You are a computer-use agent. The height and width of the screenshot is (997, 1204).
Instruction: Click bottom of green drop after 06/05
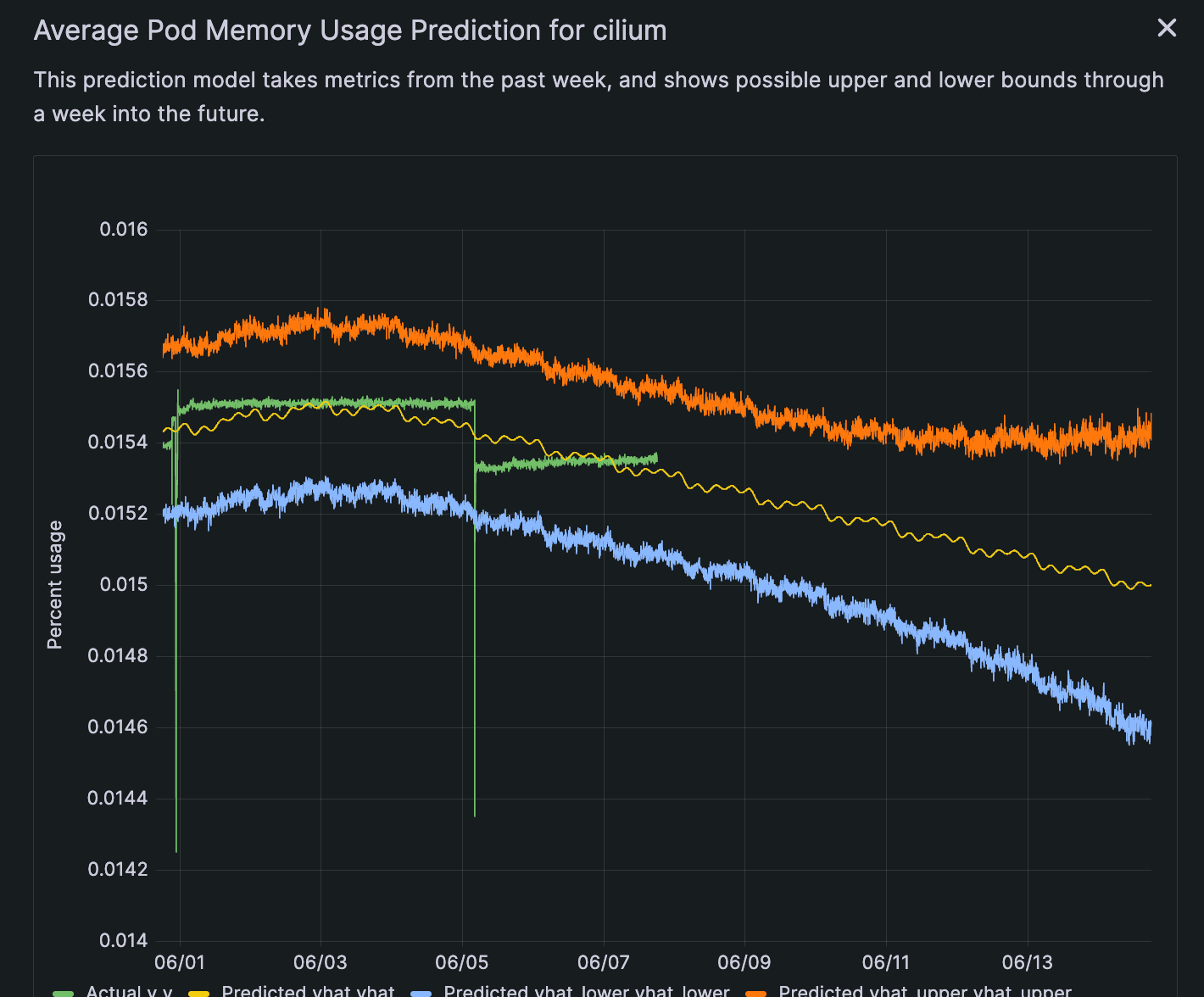click(475, 815)
